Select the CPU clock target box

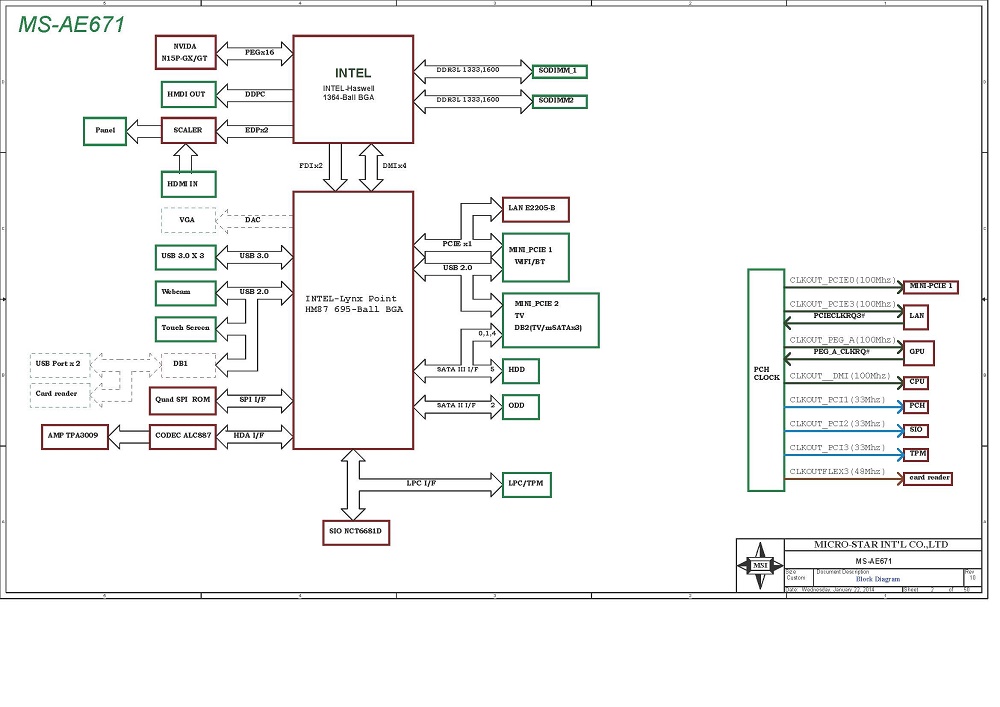[x=916, y=383]
